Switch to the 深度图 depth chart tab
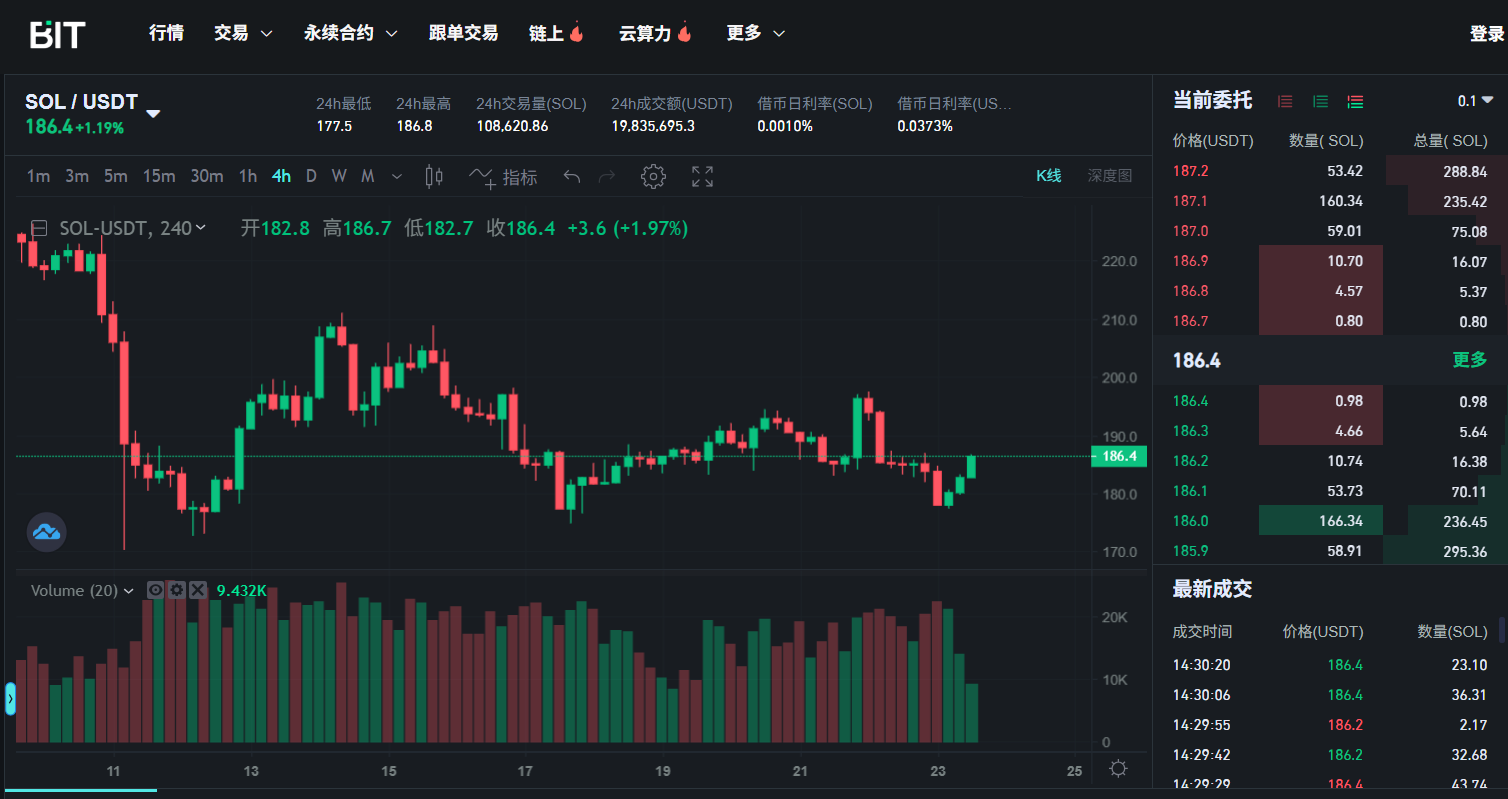Screen dimensions: 1508x799 coord(1109,176)
